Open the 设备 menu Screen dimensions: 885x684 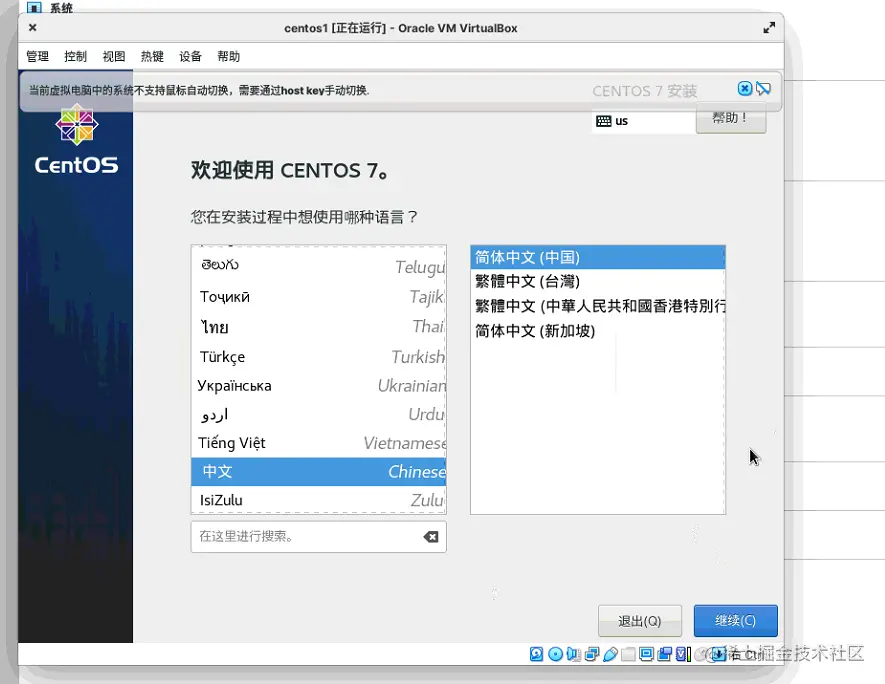[x=190, y=56]
